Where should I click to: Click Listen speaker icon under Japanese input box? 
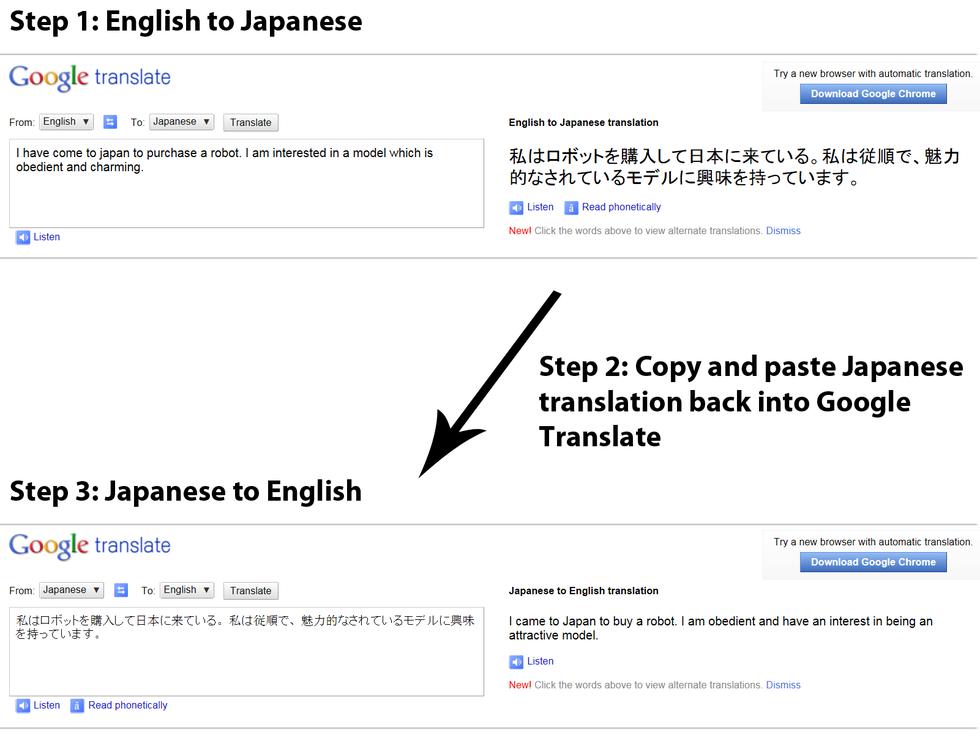pyautogui.click(x=23, y=705)
